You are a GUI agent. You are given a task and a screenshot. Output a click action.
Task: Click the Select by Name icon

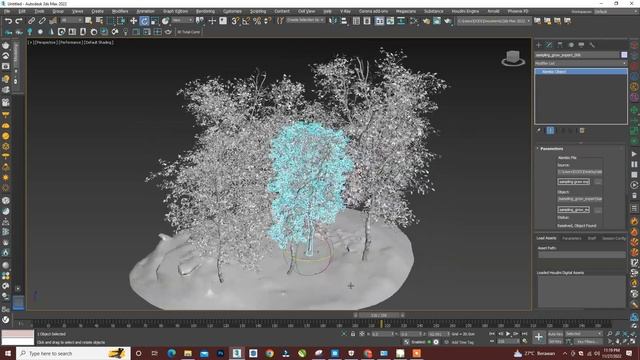tap(99, 20)
